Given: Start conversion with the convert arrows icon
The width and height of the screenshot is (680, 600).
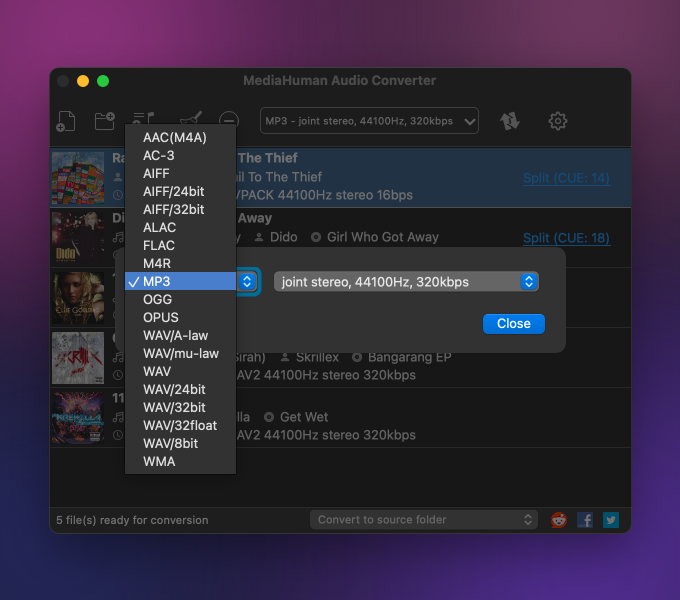Looking at the screenshot, I should pos(510,121).
